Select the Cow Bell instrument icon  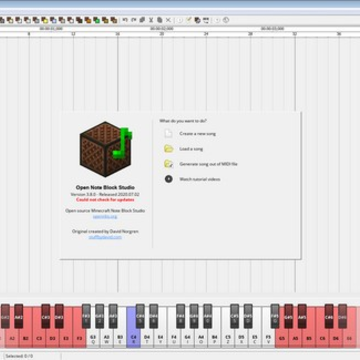79,20
